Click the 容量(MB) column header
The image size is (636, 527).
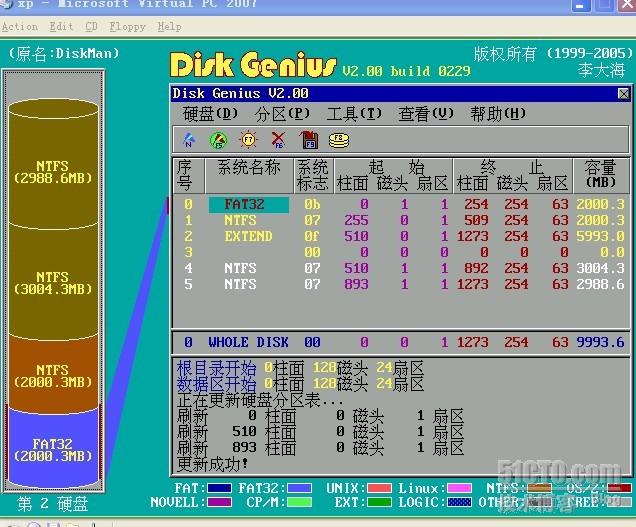601,175
